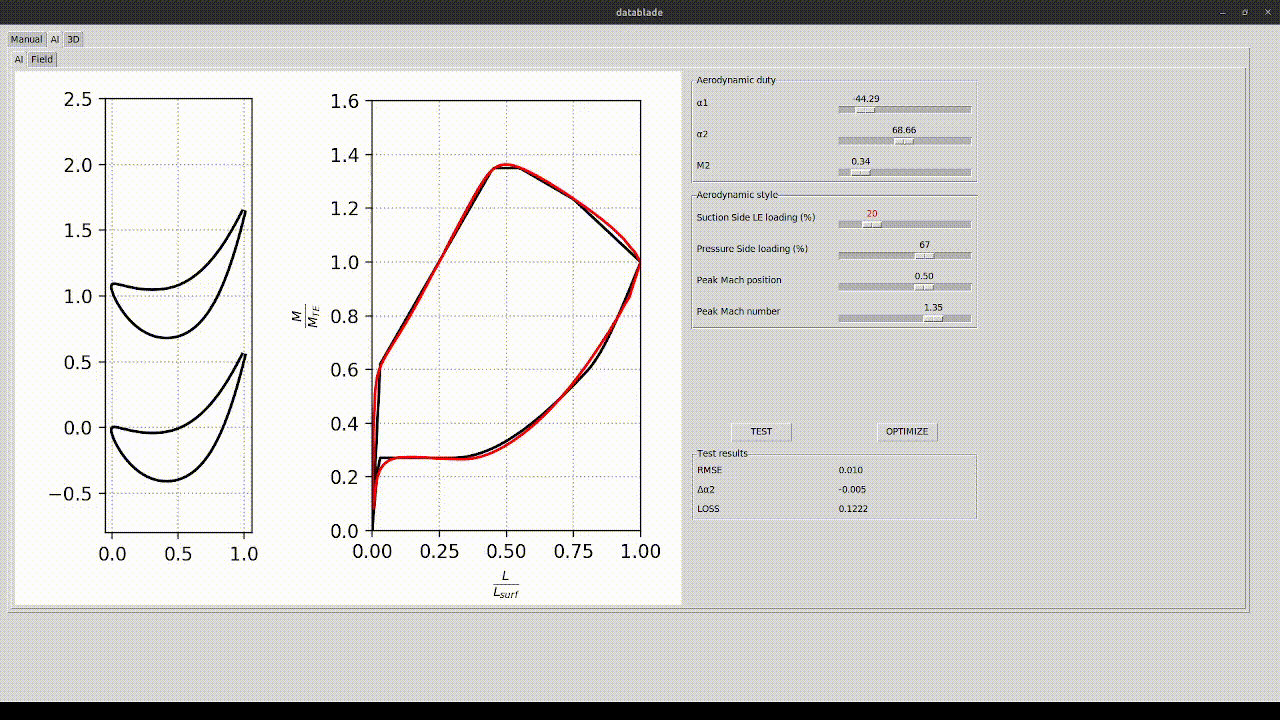Select the top-level AI tab
1280x720 pixels.
click(55, 40)
